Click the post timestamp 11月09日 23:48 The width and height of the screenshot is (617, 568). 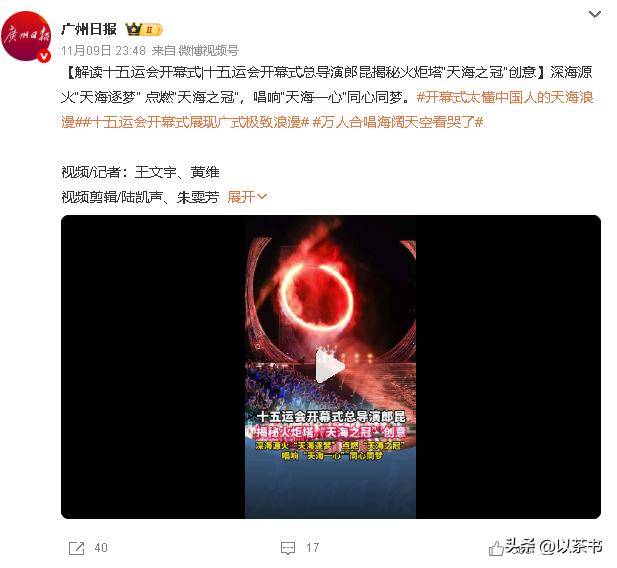(x=103, y=50)
